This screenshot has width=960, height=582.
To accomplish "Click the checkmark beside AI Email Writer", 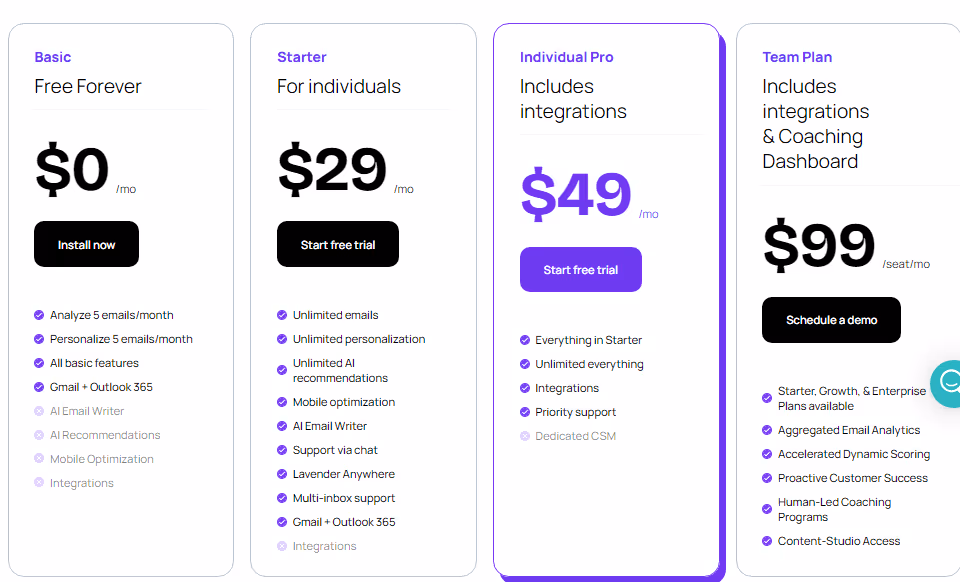I will coord(281,425).
